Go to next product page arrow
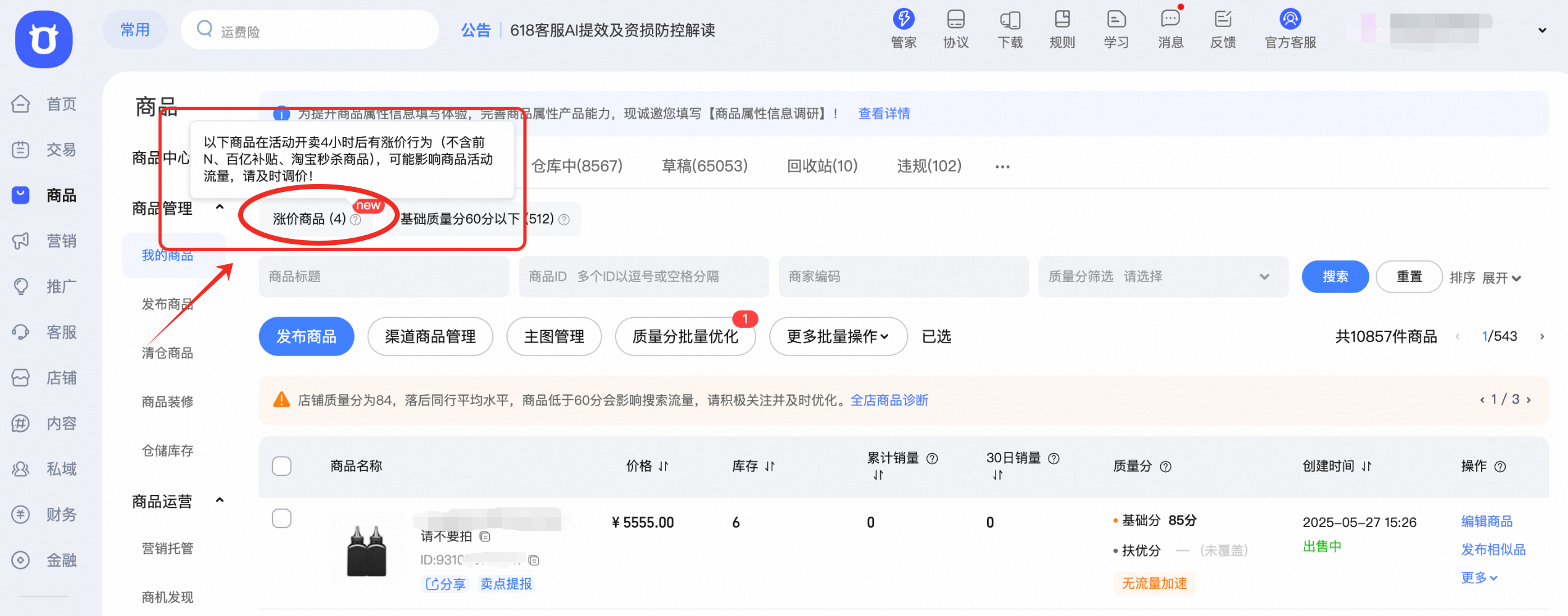The height and width of the screenshot is (616, 1568). click(1542, 336)
